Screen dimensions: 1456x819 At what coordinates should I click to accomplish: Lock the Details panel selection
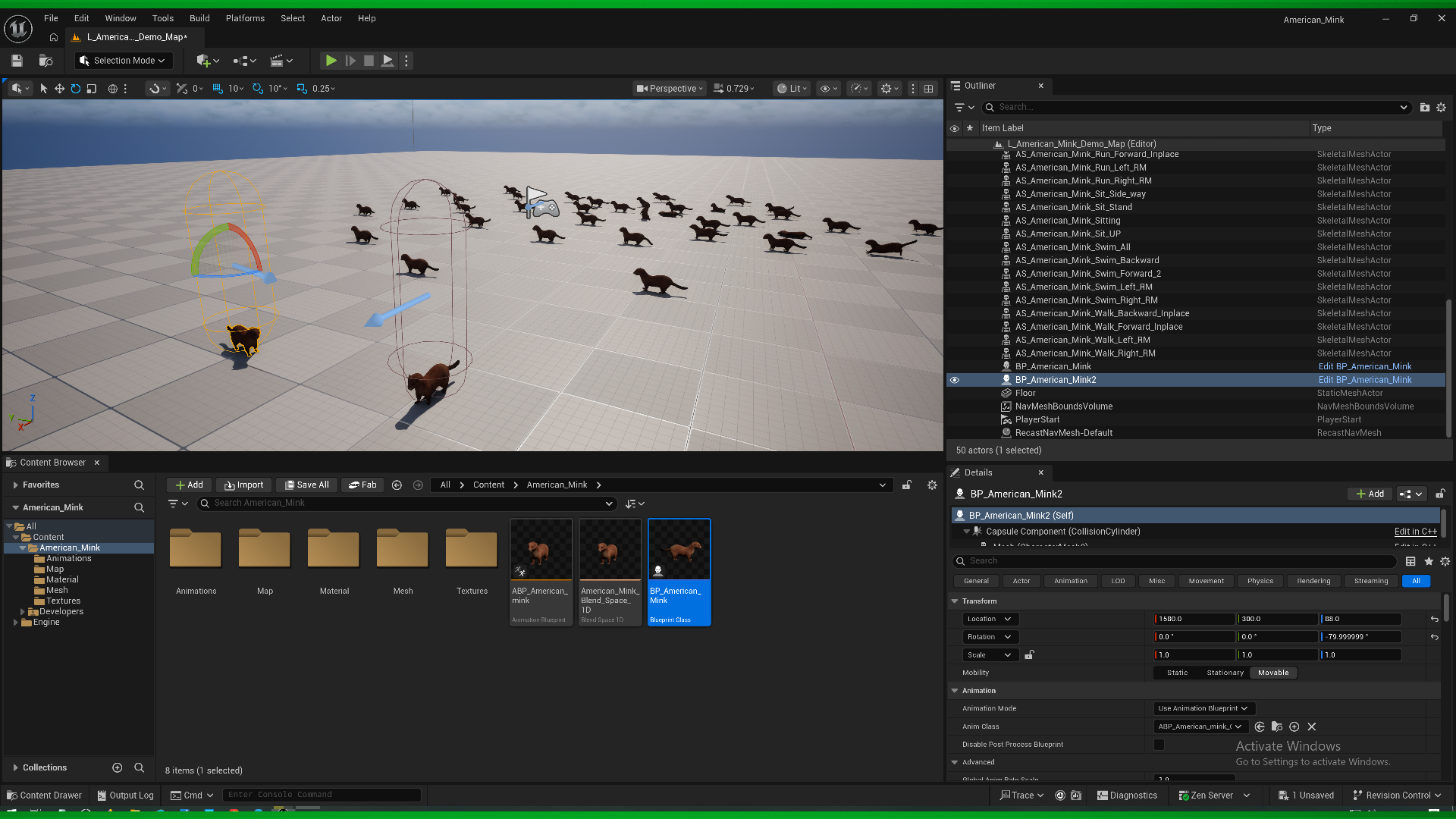pos(1440,494)
